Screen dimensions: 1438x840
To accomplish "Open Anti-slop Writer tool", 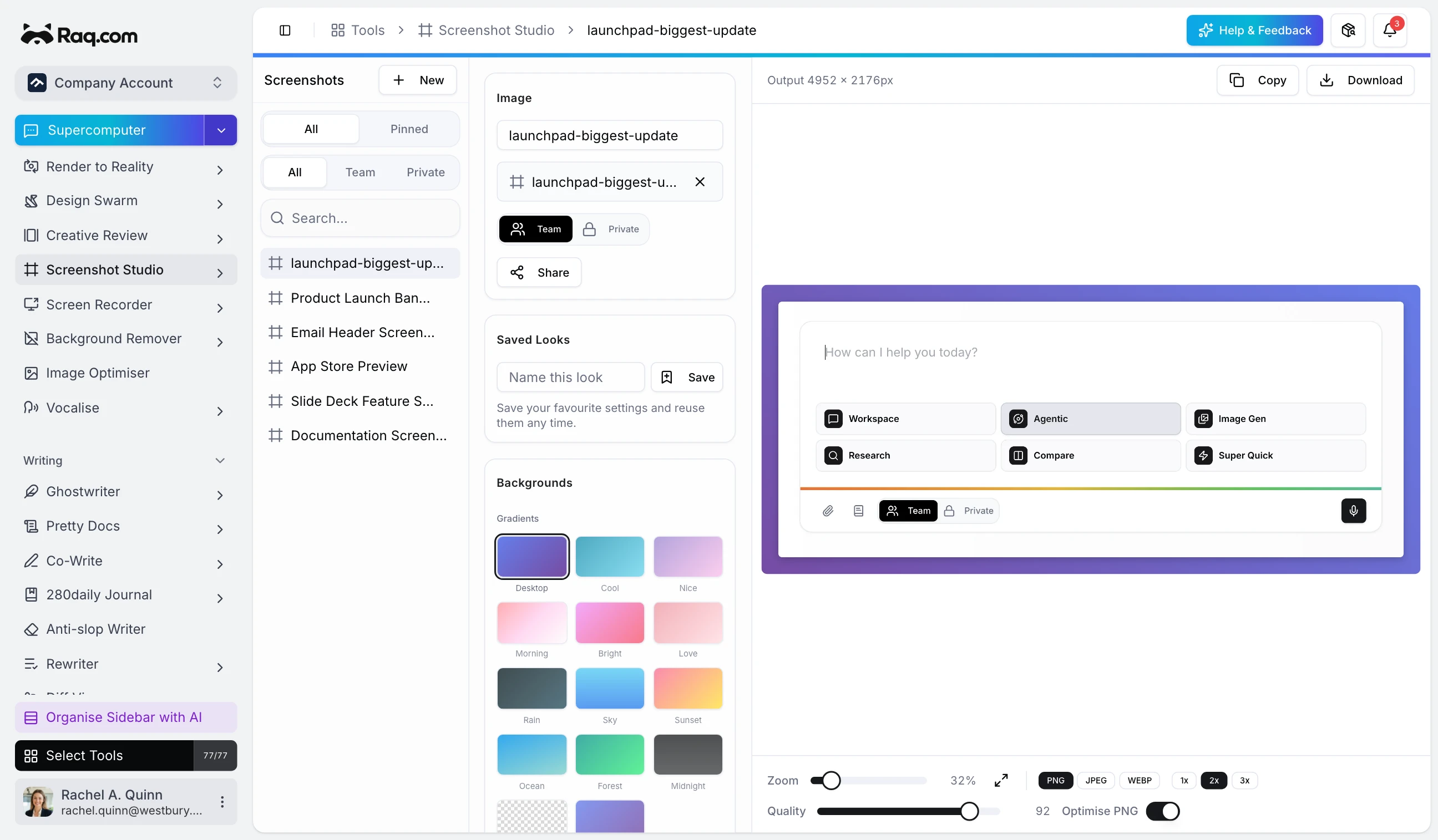I will [x=125, y=629].
